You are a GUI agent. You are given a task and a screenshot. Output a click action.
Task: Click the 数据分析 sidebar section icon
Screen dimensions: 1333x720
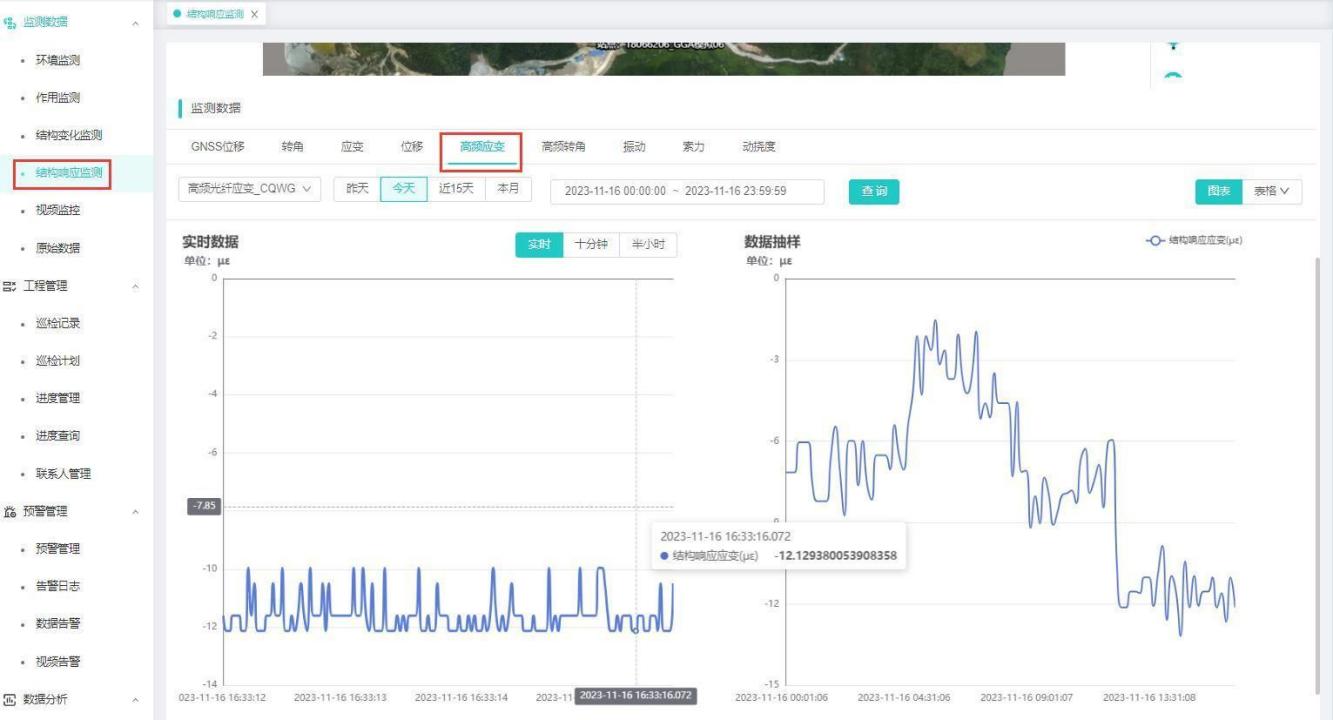pos(10,699)
